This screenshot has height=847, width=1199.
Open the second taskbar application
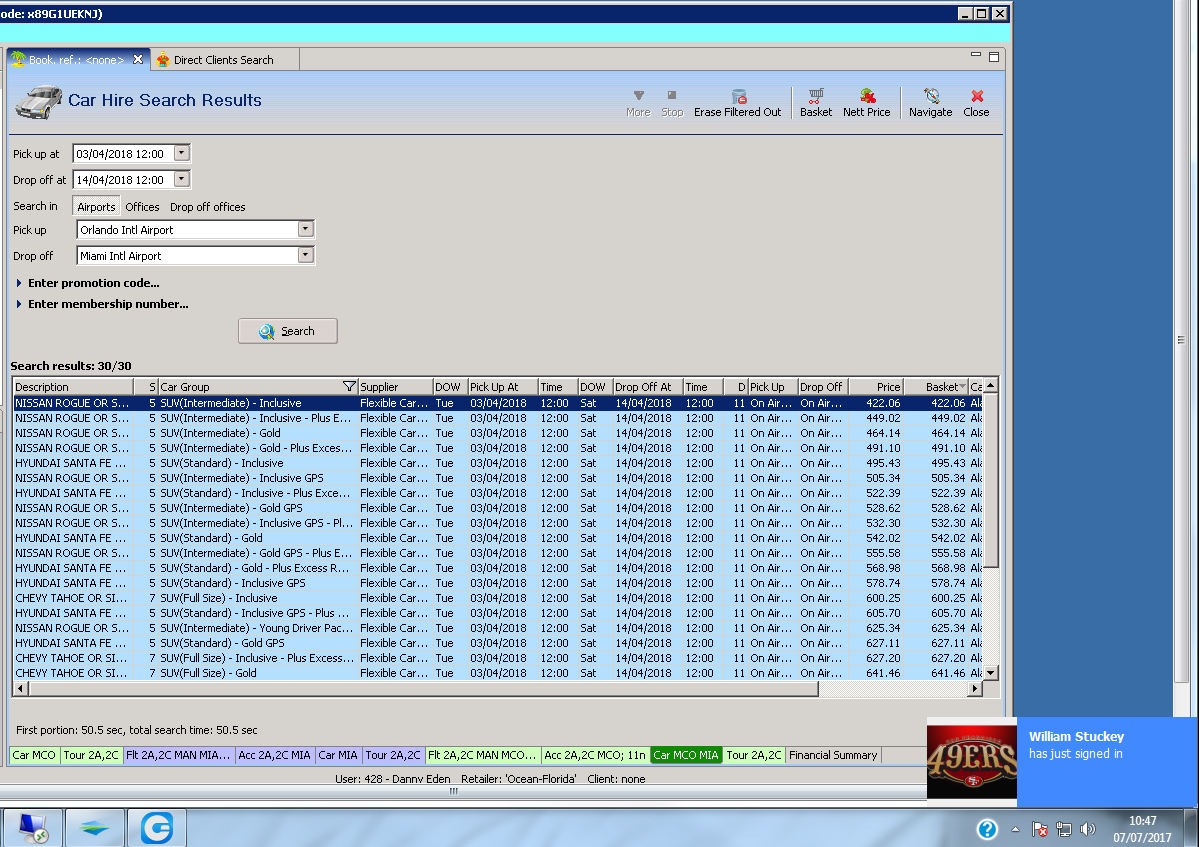click(x=94, y=828)
